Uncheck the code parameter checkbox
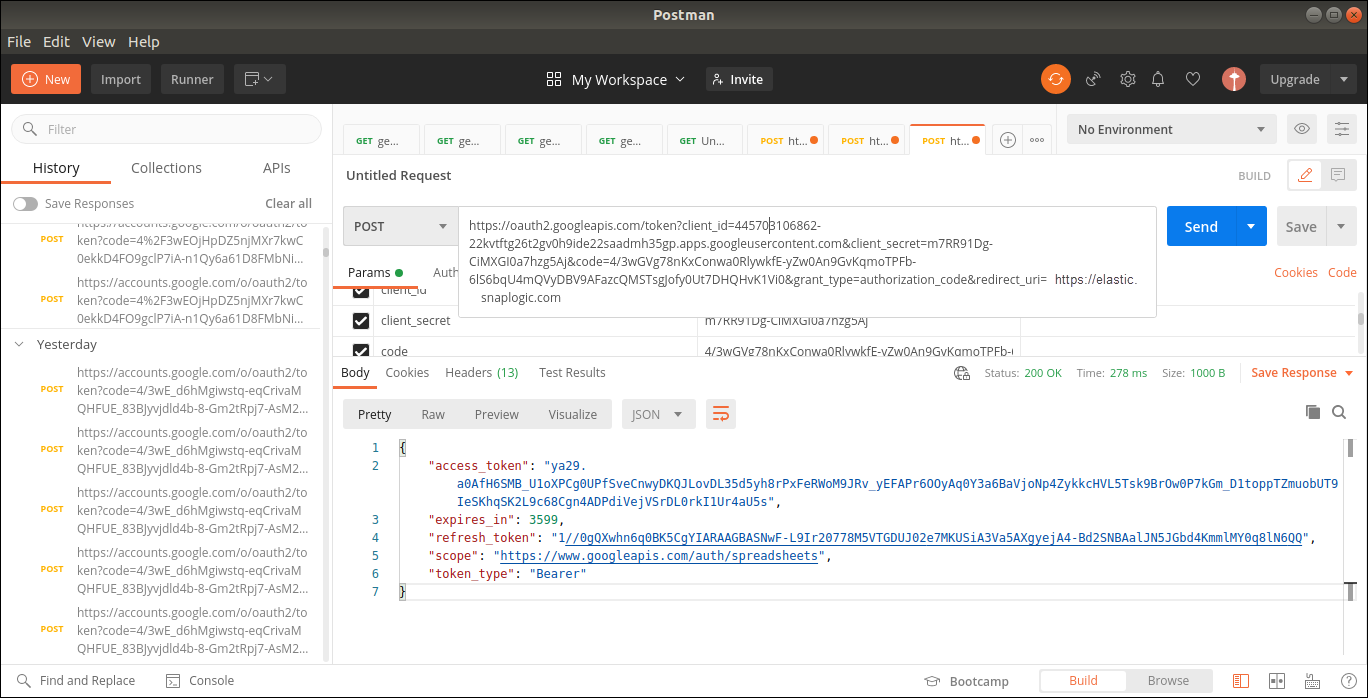Image resolution: width=1368 pixels, height=698 pixels. (x=361, y=351)
